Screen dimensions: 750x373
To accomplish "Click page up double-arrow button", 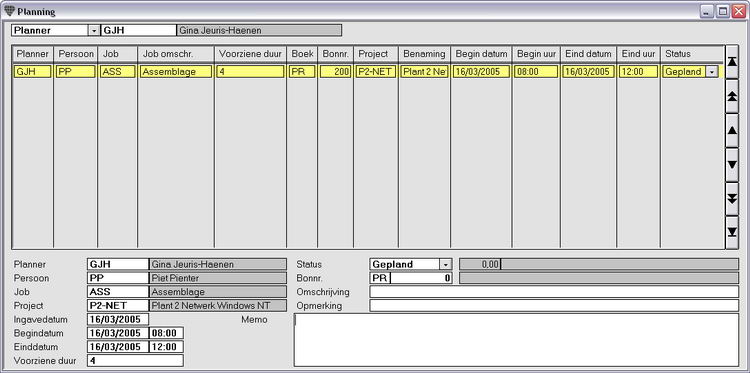I will click(x=731, y=96).
